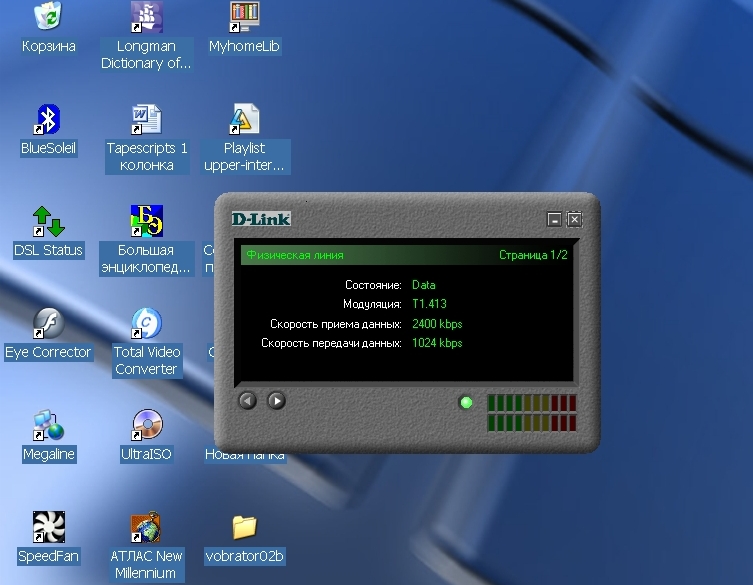Click the Модуляция label

point(372,305)
